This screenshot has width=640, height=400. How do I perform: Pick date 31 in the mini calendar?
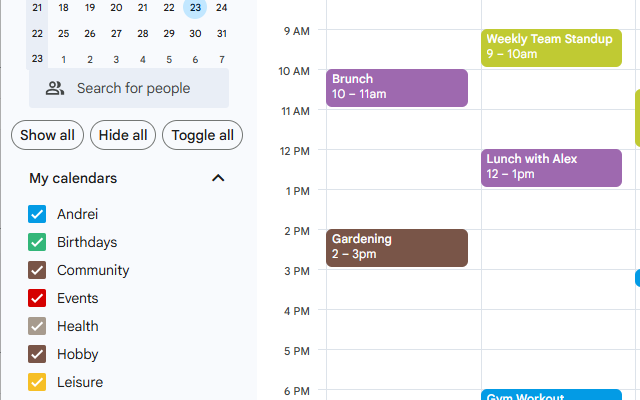(221, 33)
